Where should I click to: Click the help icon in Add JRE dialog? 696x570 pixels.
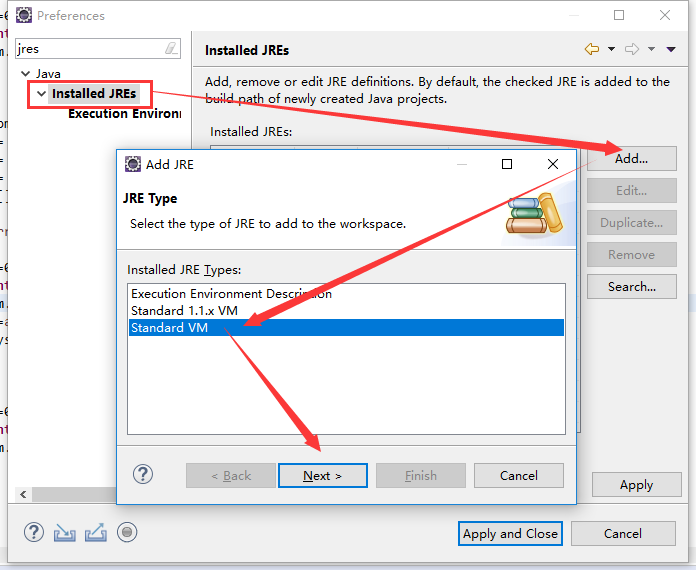pyautogui.click(x=143, y=475)
